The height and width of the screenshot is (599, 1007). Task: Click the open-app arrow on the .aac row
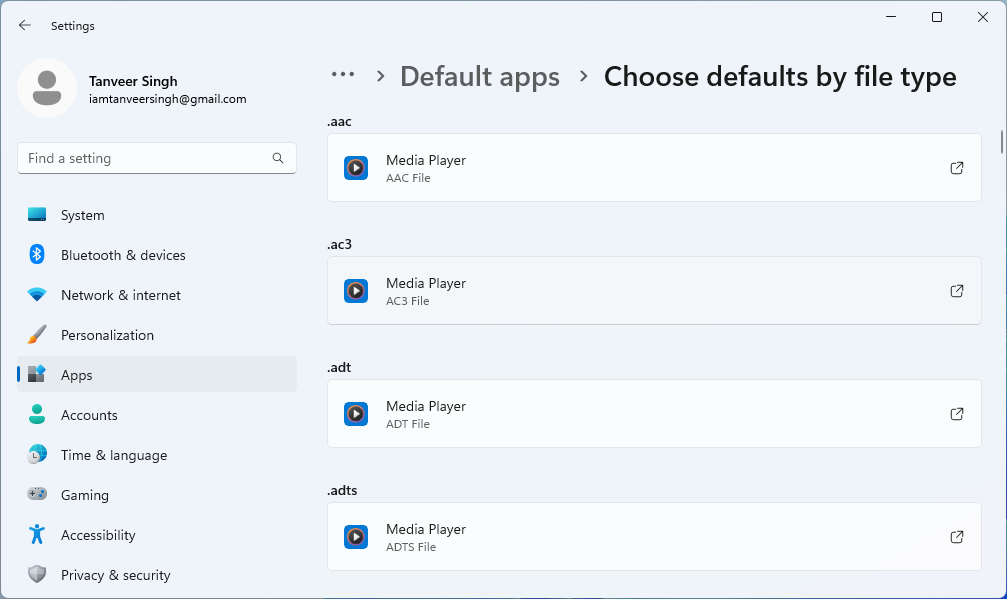[x=956, y=168]
